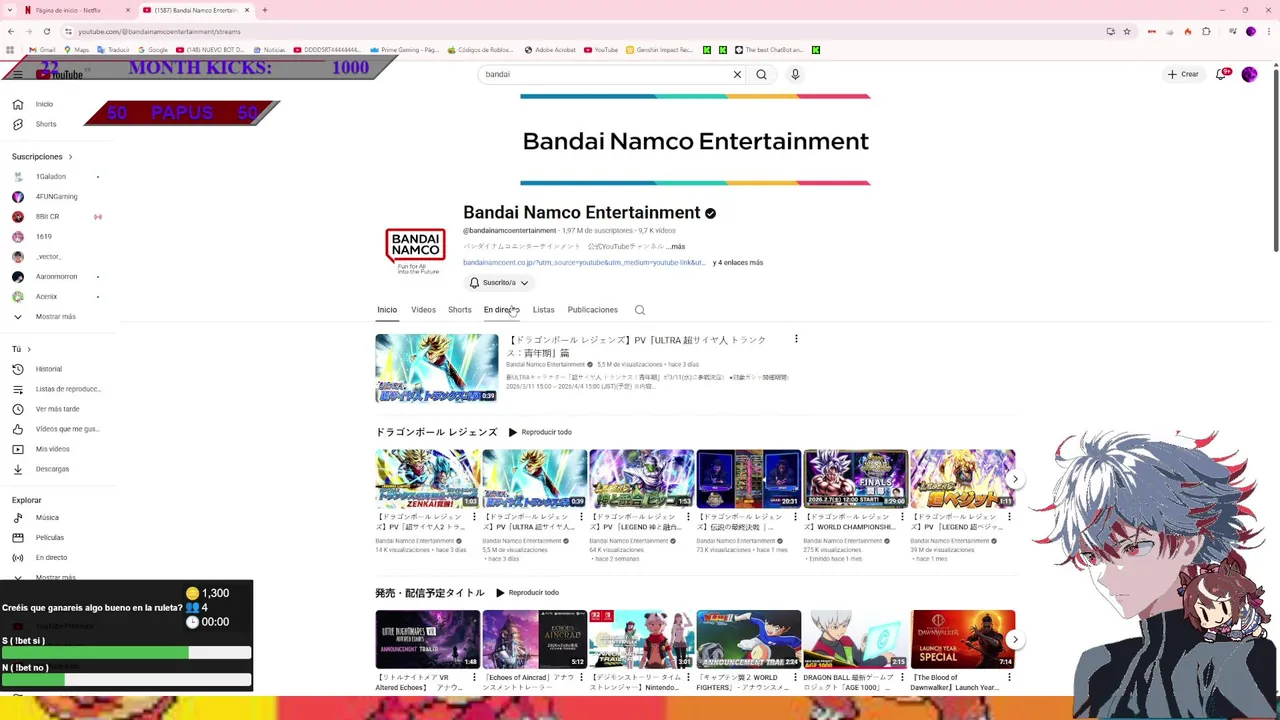Reload the page in the browser
This screenshot has width=1280, height=720.
tap(46, 31)
